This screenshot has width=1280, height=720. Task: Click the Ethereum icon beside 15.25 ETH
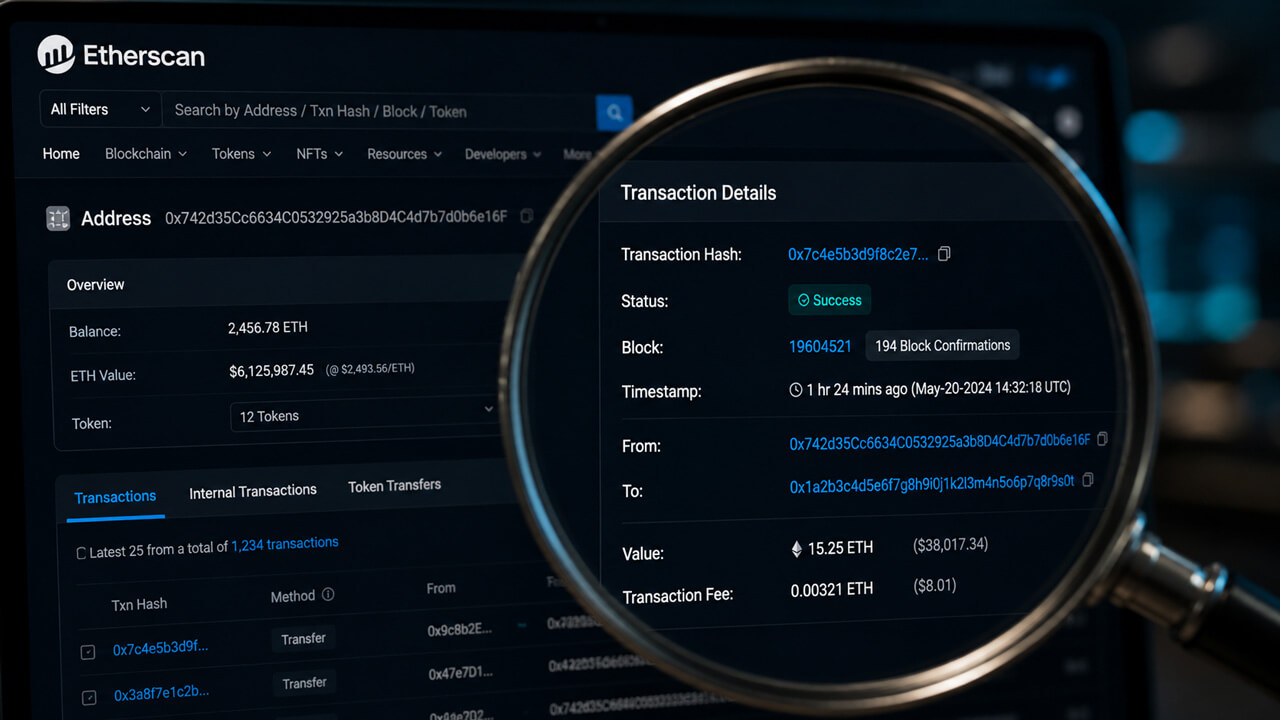797,549
